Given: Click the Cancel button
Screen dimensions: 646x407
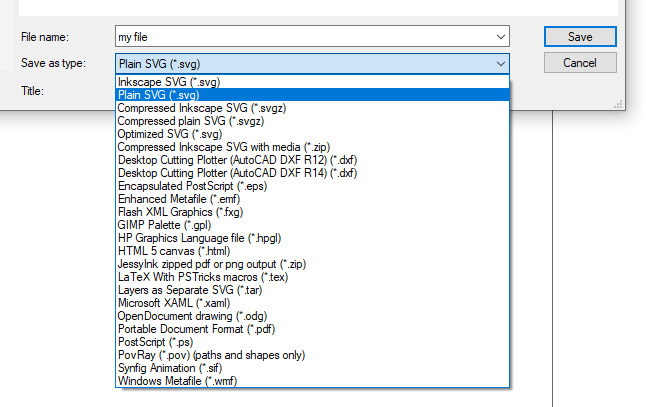Looking at the screenshot, I should (x=580, y=63).
